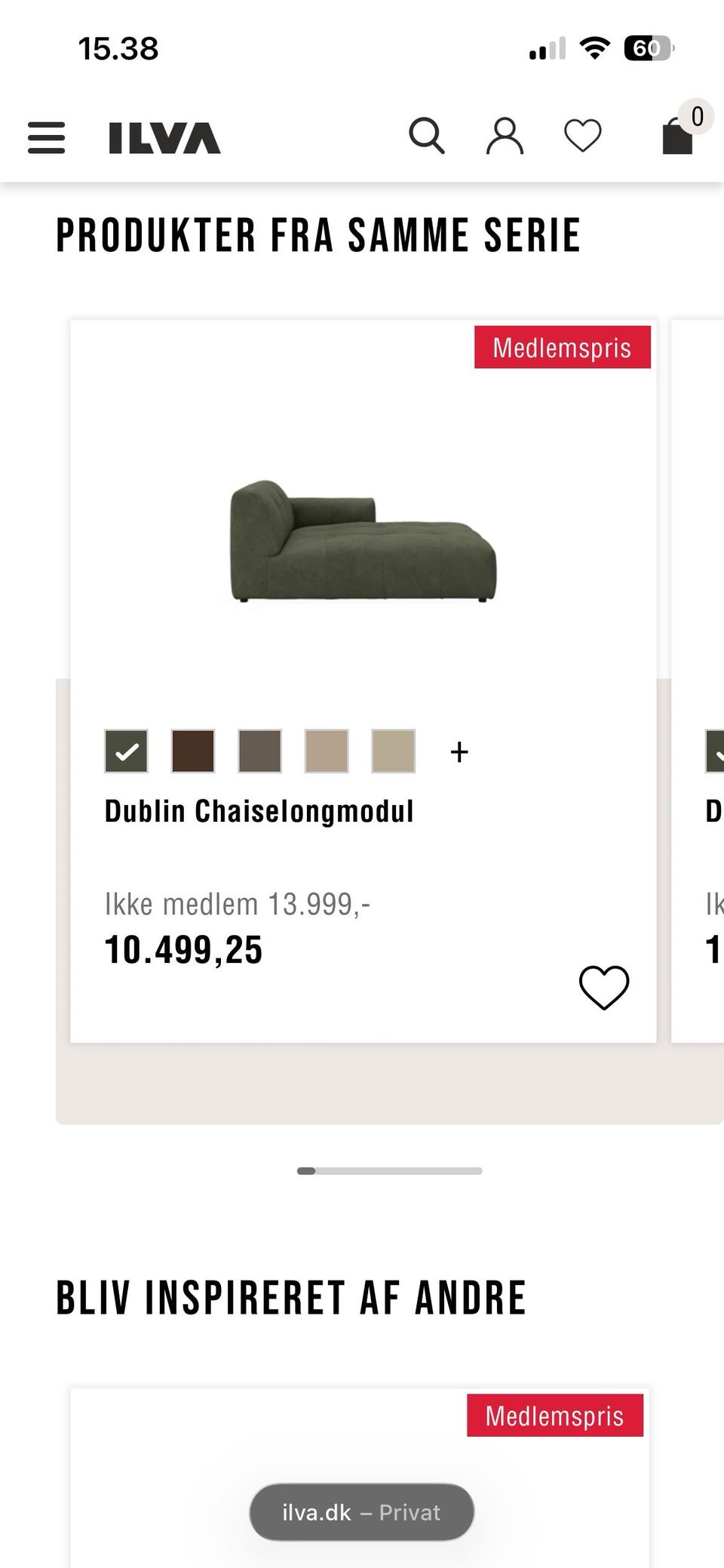
Task: Select the light tan color swatch
Action: point(327,752)
